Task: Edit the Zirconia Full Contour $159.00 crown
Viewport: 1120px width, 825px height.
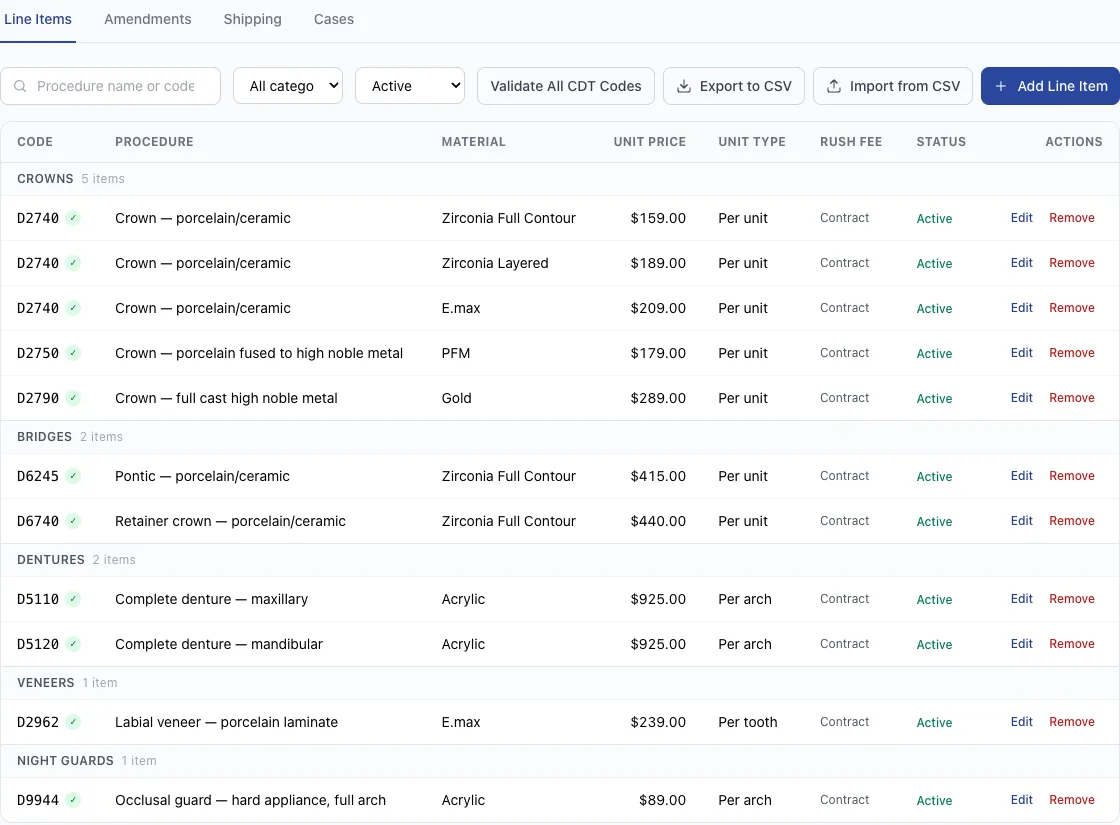Action: click(x=1021, y=218)
